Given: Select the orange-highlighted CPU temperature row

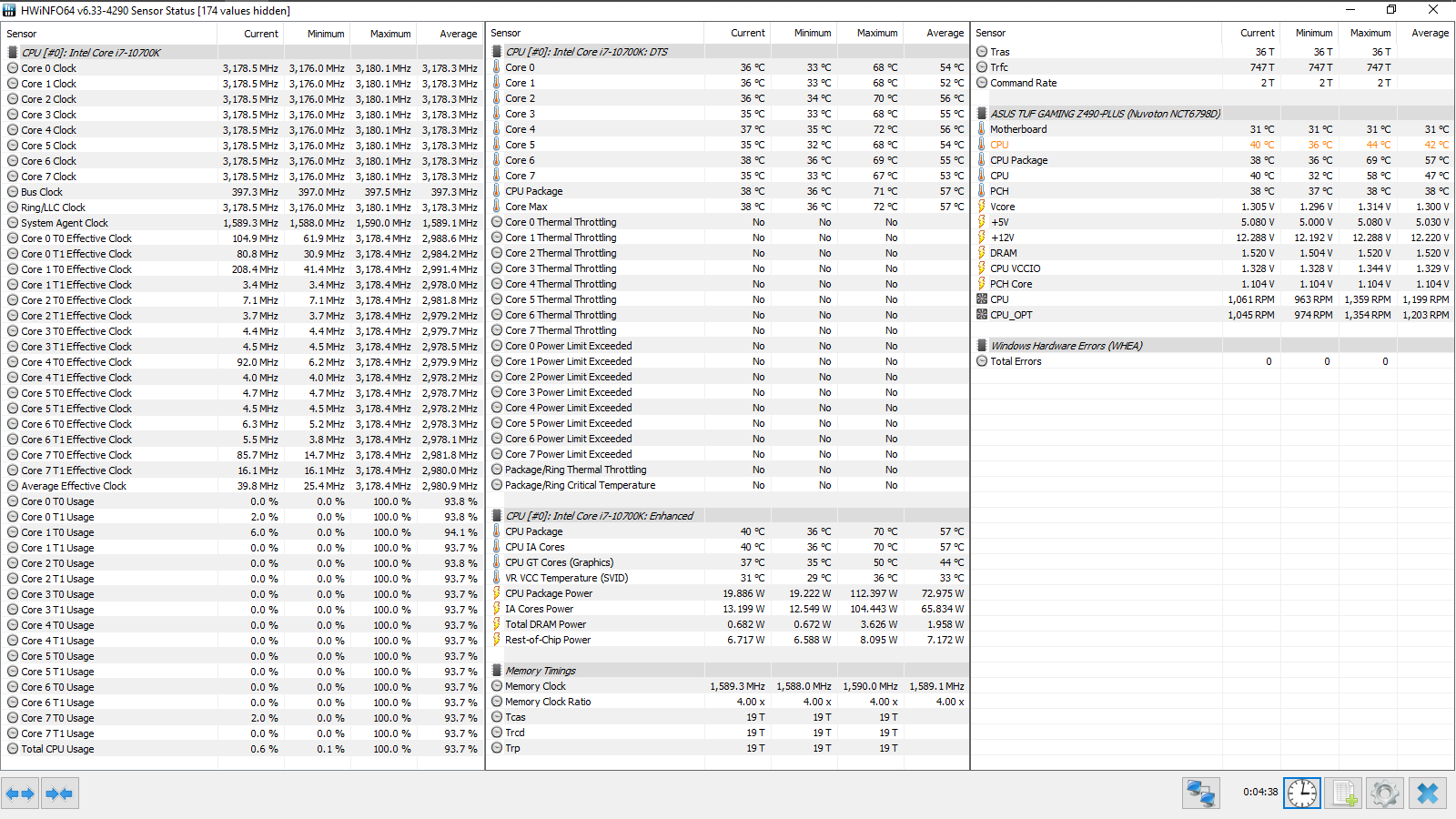Looking at the screenshot, I should 1213,145.
